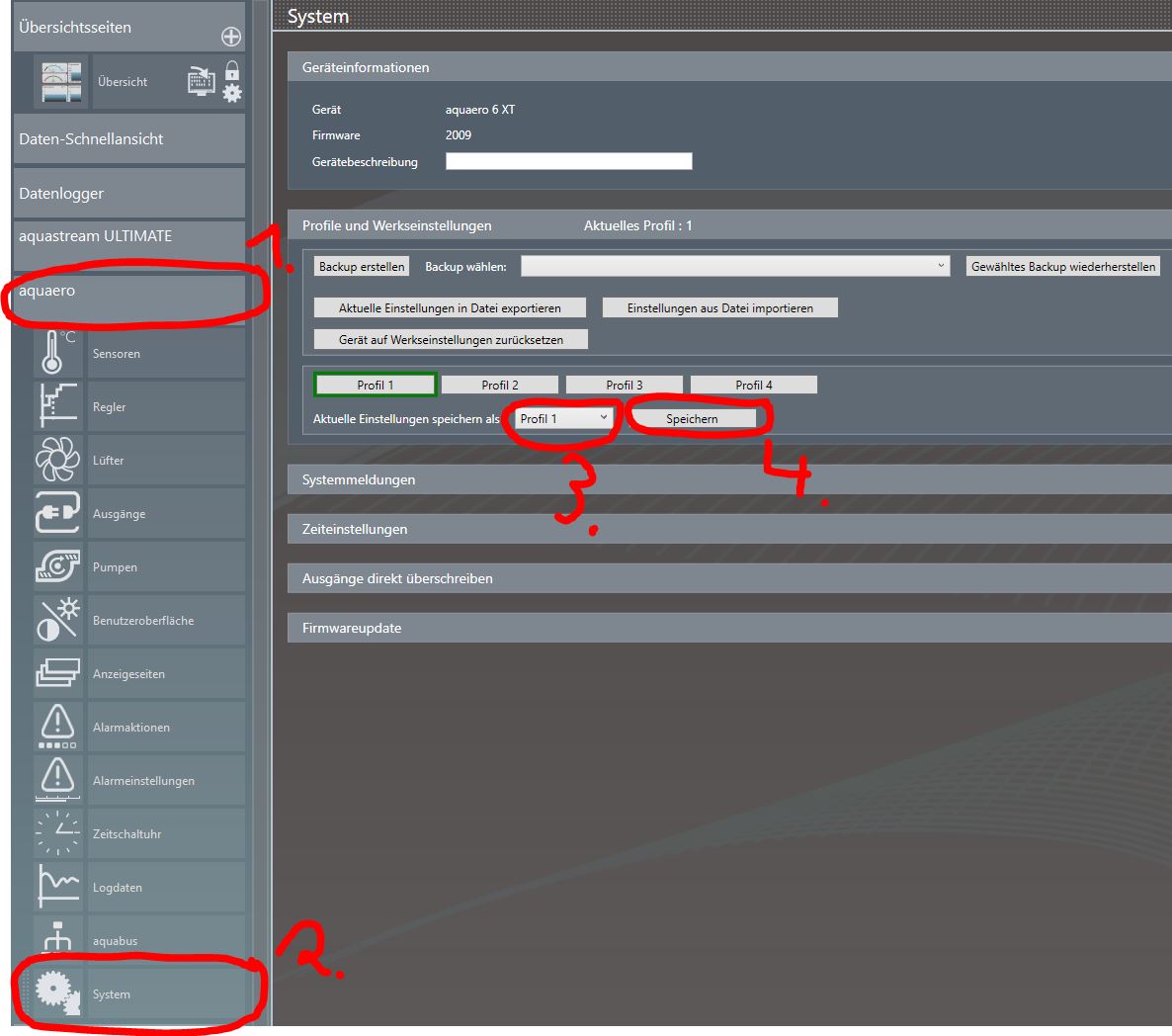Open the Logdaten graph icon
This screenshot has height=1036, width=1172.
tap(57, 887)
